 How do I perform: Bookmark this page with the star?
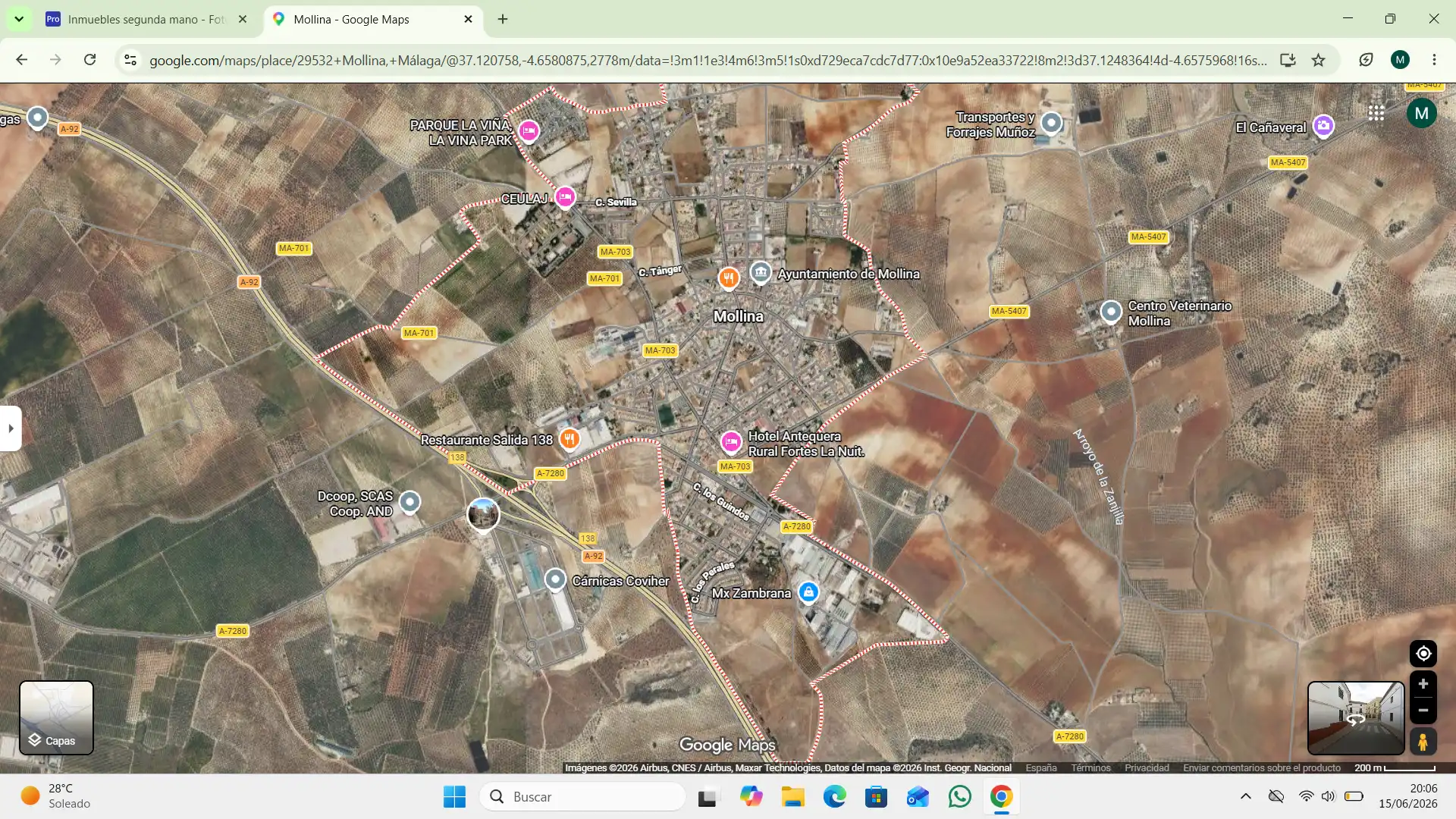click(x=1319, y=60)
